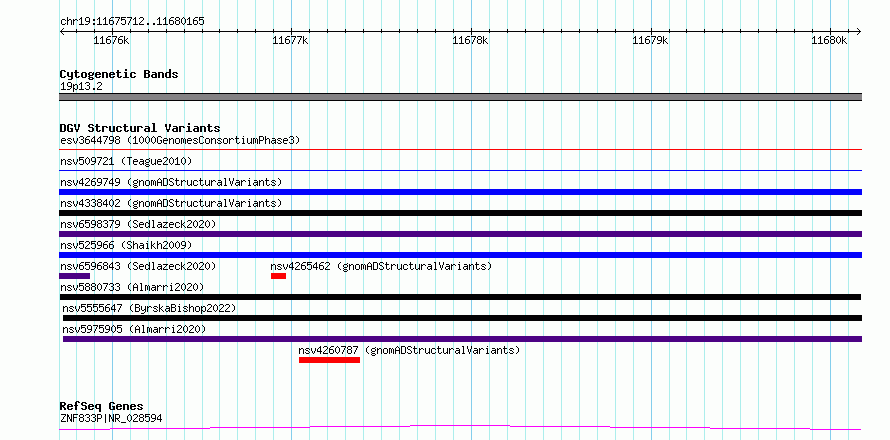Viewport: 890px width, 440px height.
Task: Click the chr19:11675712..11680165 position label
Action: pos(132,22)
